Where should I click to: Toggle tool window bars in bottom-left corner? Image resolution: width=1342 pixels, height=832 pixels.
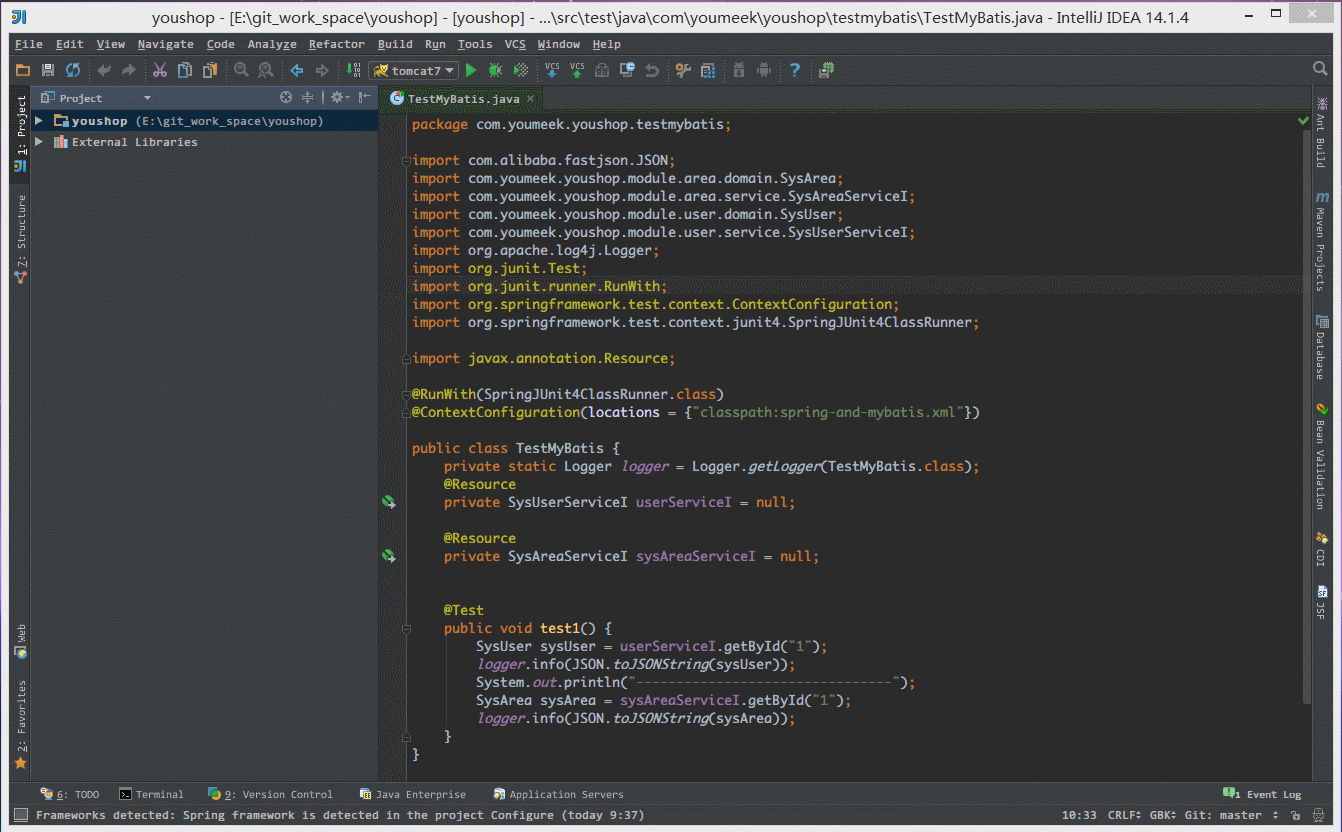[x=20, y=815]
